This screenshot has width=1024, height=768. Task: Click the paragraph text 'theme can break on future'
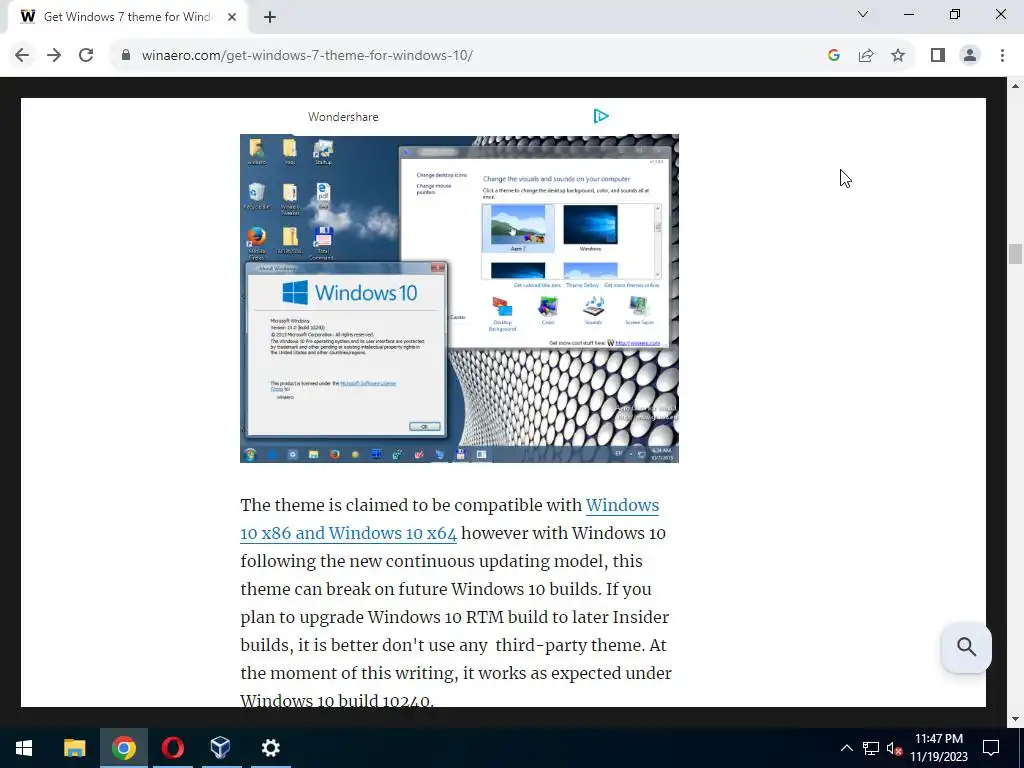(x=344, y=589)
